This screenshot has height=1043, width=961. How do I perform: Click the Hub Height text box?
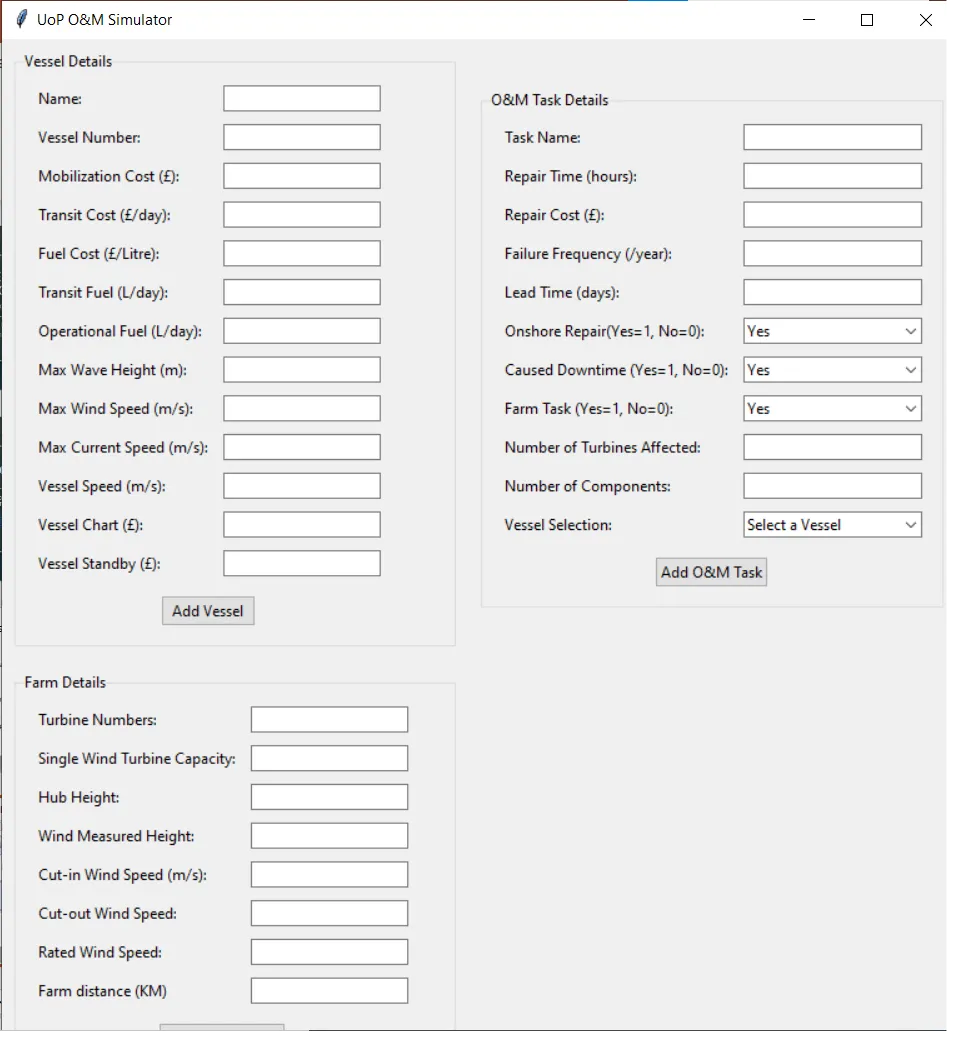[329, 797]
